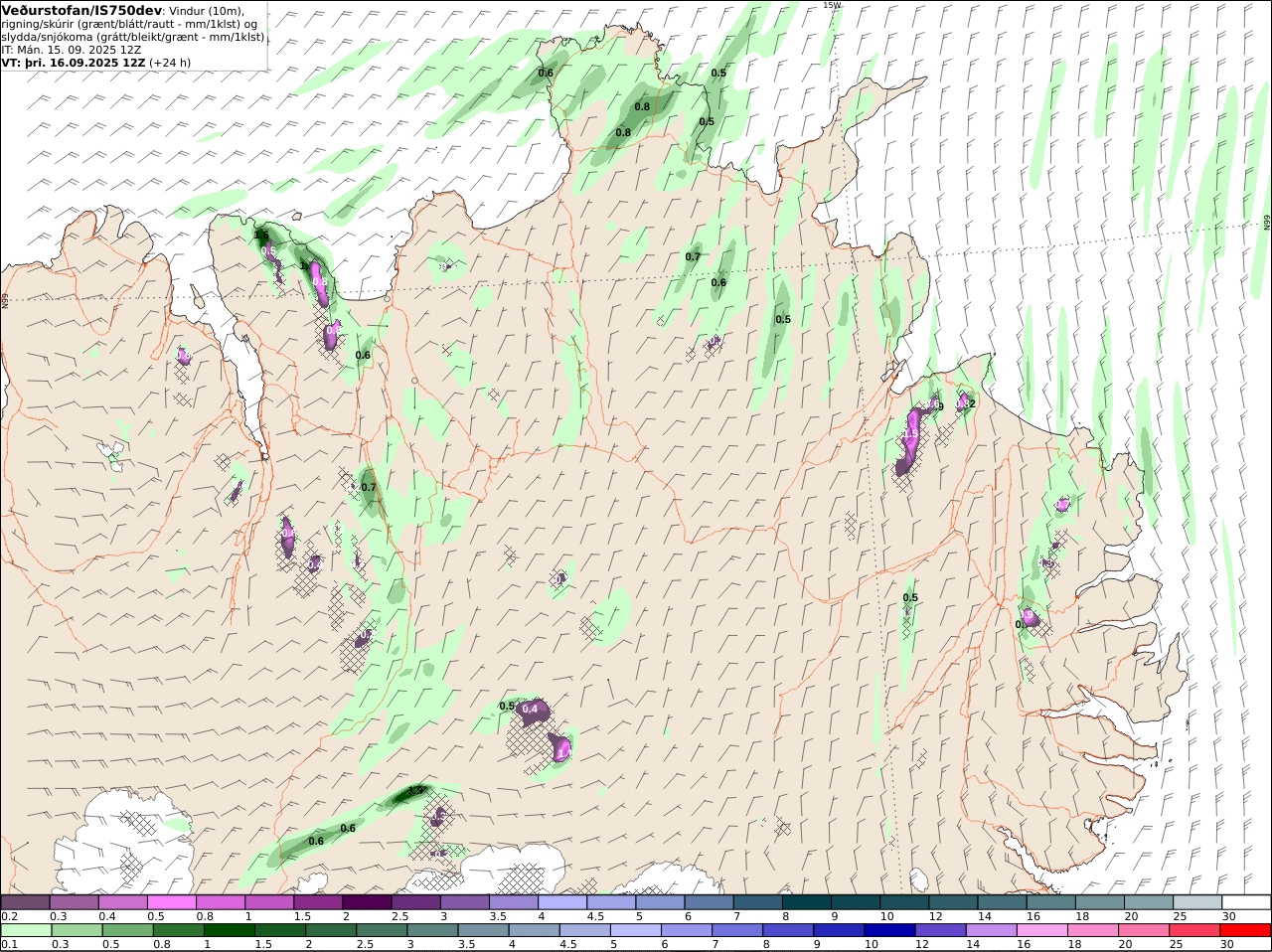
Task: Select the lavender top-row swatch above label 4.5
Action: coord(611,901)
